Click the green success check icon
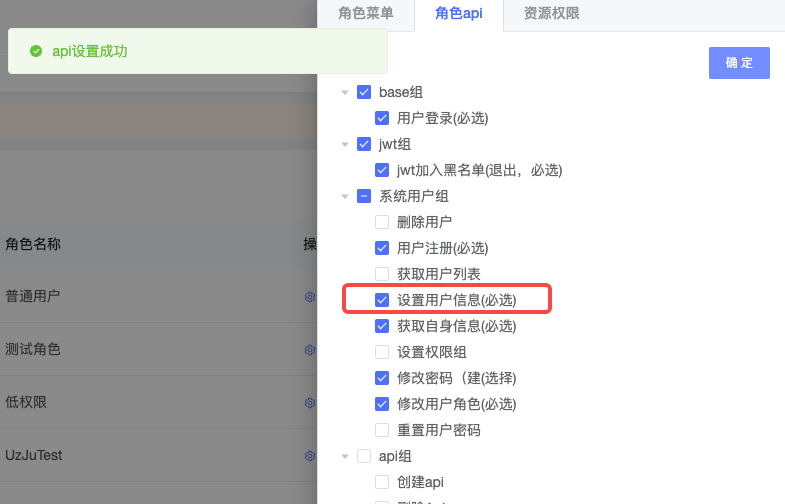The height and width of the screenshot is (504, 785). pos(36,51)
